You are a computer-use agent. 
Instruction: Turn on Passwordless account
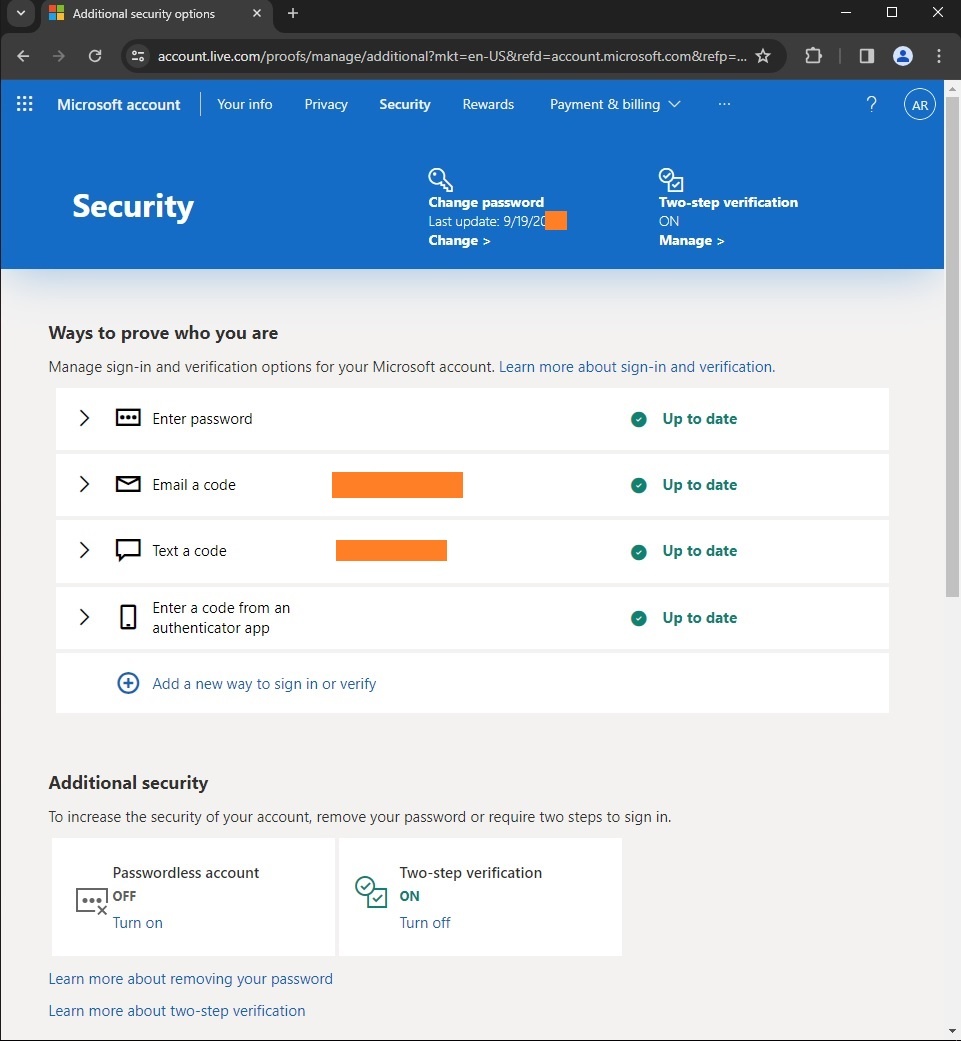click(x=137, y=922)
